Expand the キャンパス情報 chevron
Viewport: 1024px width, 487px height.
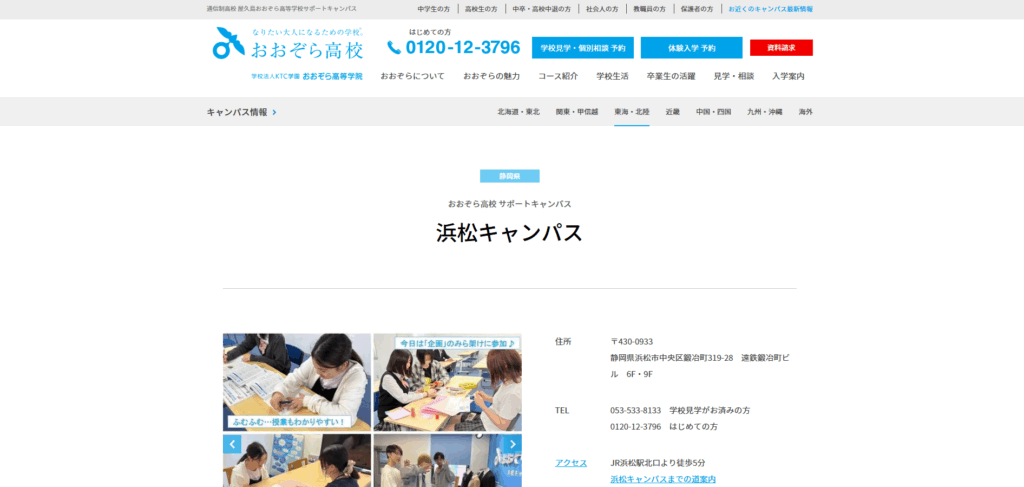[x=274, y=112]
